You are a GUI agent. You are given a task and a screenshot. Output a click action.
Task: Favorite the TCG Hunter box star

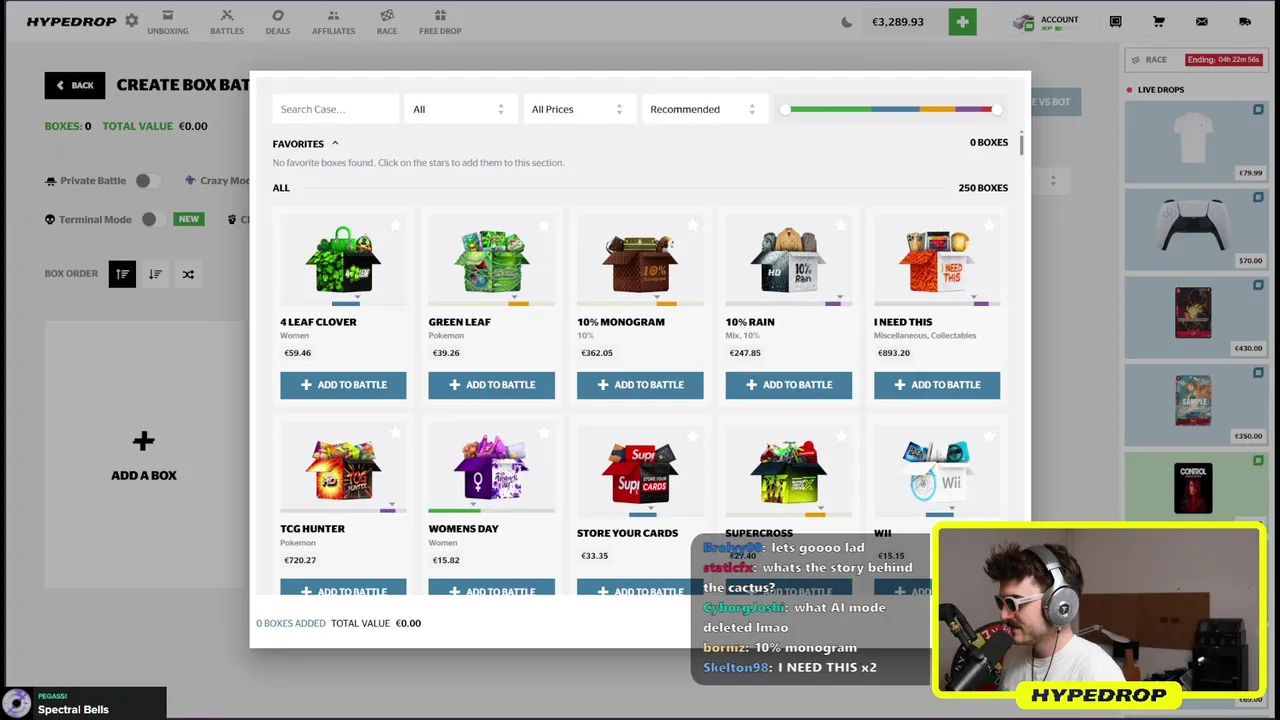tap(395, 433)
